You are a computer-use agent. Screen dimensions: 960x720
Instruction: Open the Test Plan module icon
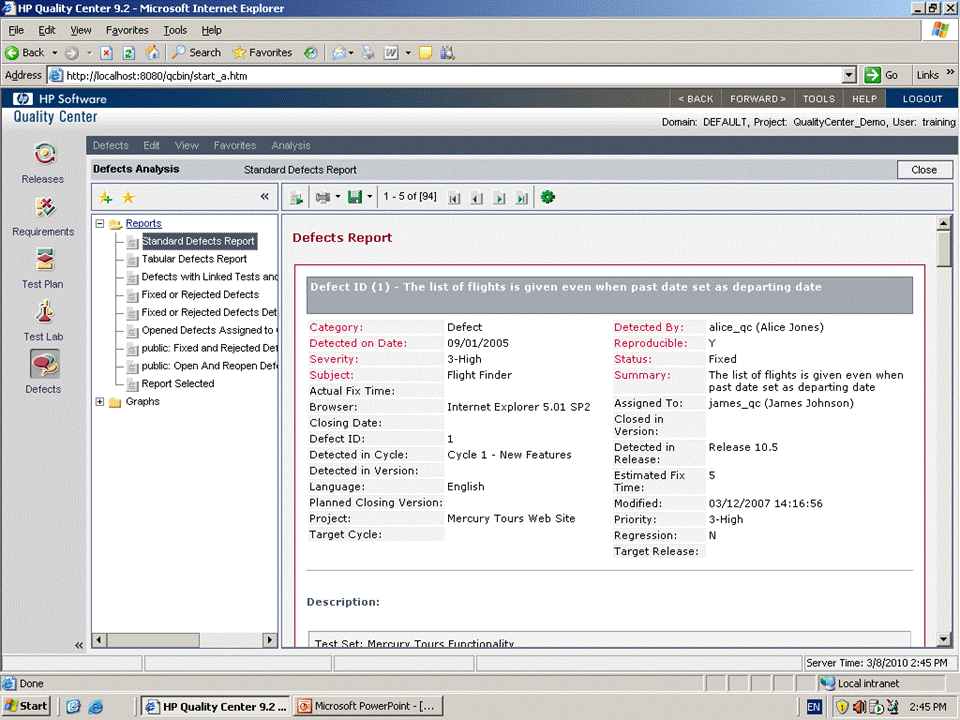44,260
